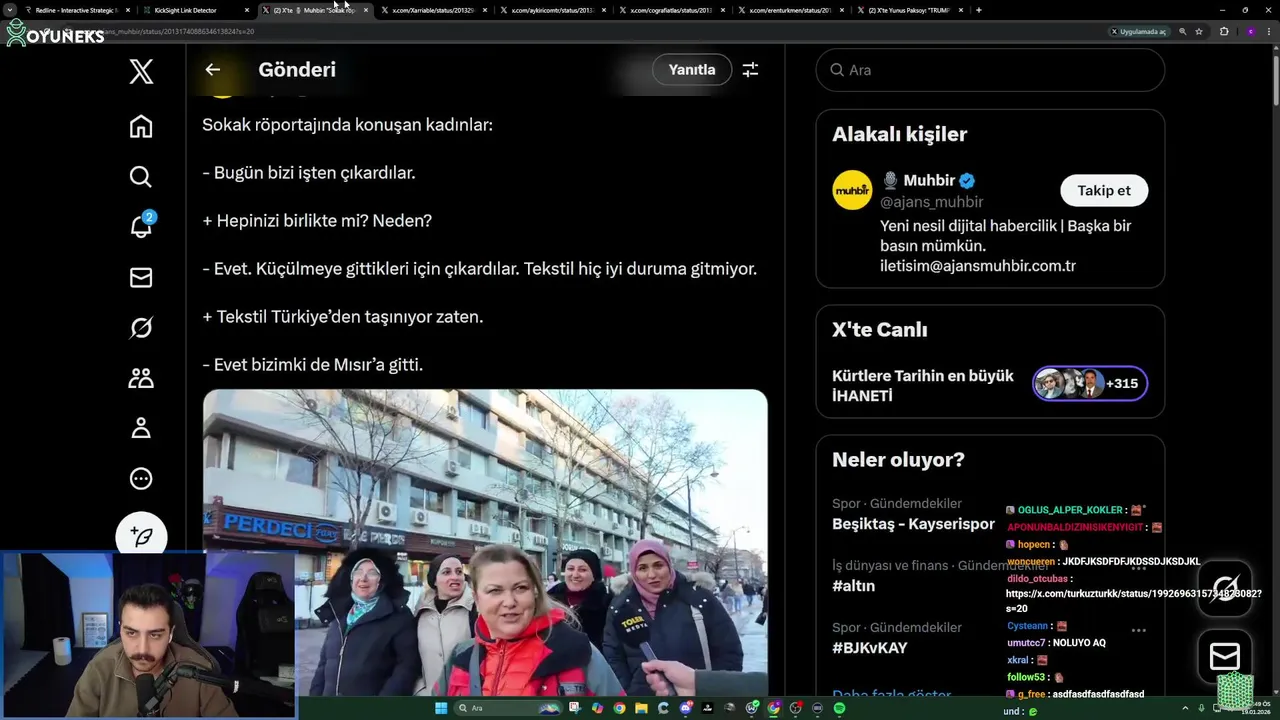The image size is (1280, 720).
Task: Open browser three-dot menu
Action: [x=1268, y=32]
